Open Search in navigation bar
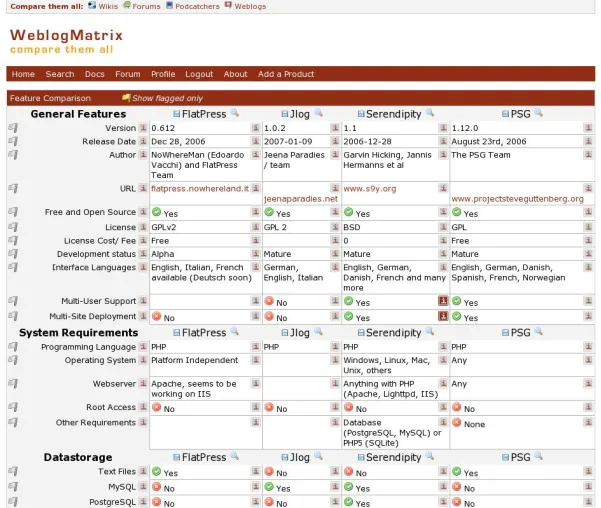 click(60, 74)
